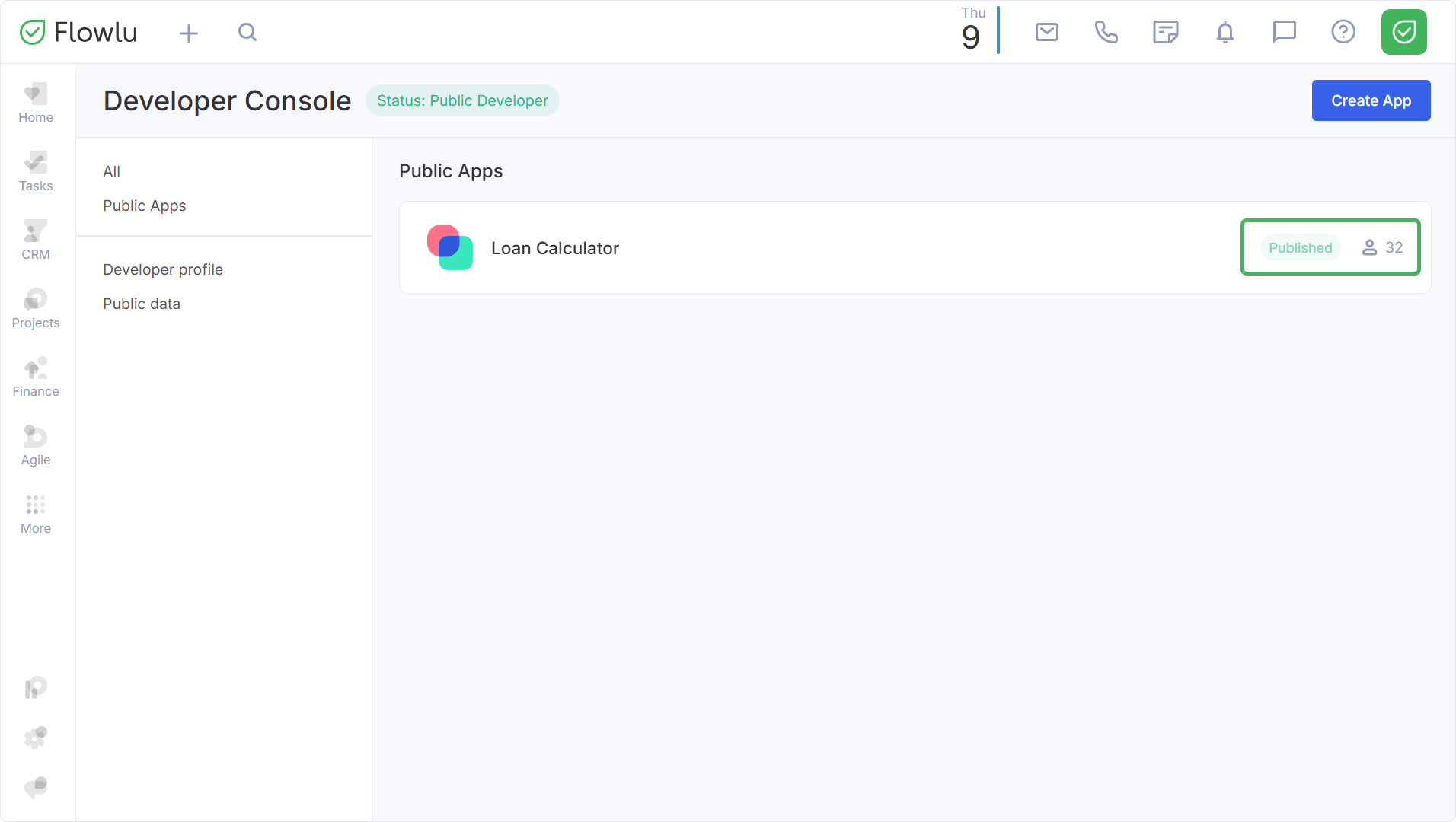Click the bottom sidebar P-shaped icon
Screen dimensions: 1456x822
[x=36, y=688]
